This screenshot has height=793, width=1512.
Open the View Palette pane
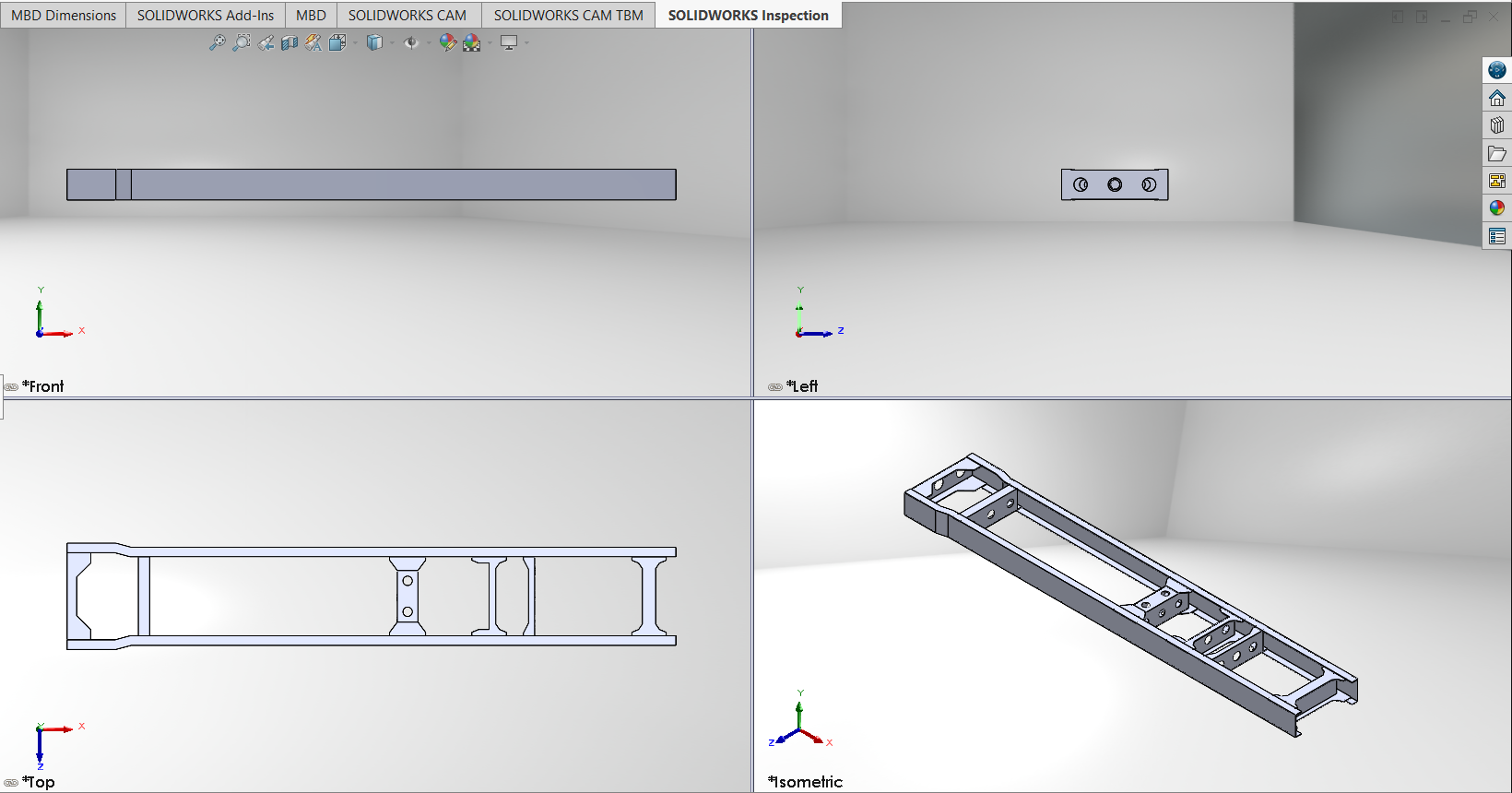coord(1497,181)
